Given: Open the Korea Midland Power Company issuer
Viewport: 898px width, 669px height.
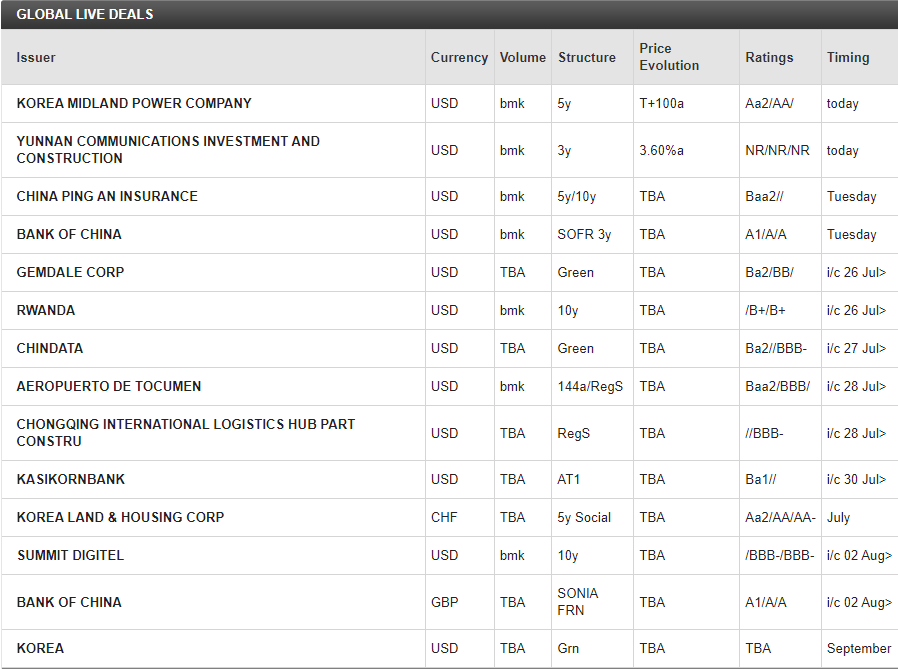Looking at the screenshot, I should [133, 103].
